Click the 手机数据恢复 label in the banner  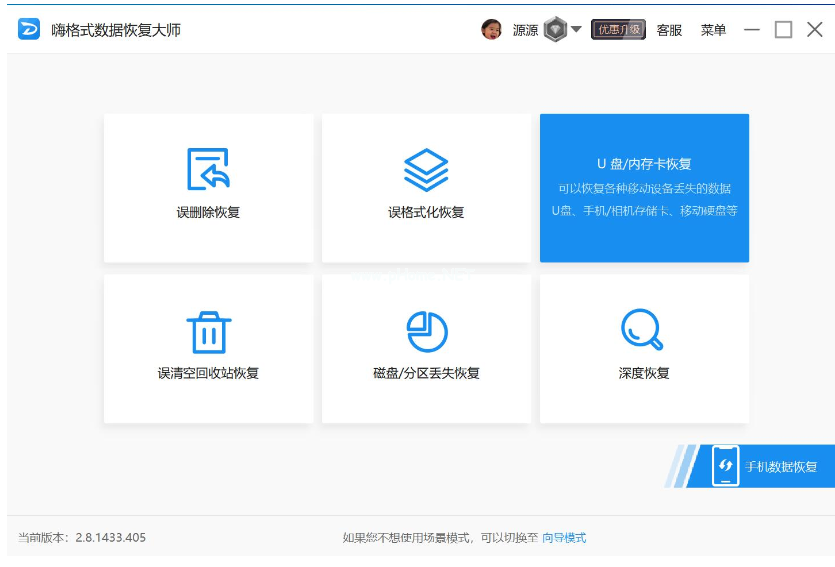(781, 467)
